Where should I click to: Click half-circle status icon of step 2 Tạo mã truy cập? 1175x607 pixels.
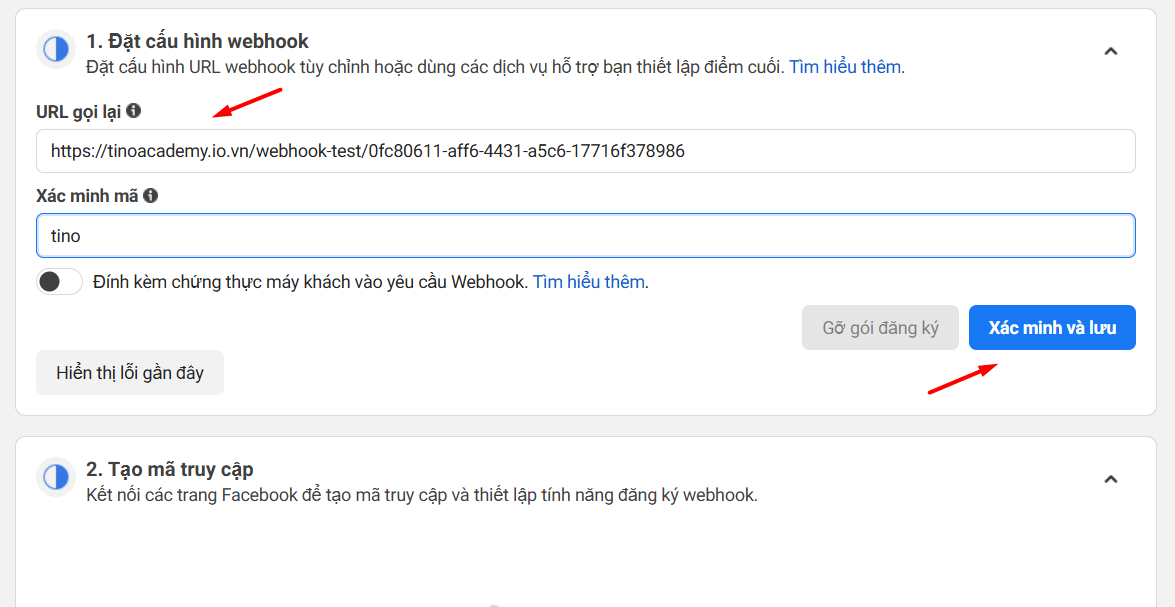coord(55,476)
